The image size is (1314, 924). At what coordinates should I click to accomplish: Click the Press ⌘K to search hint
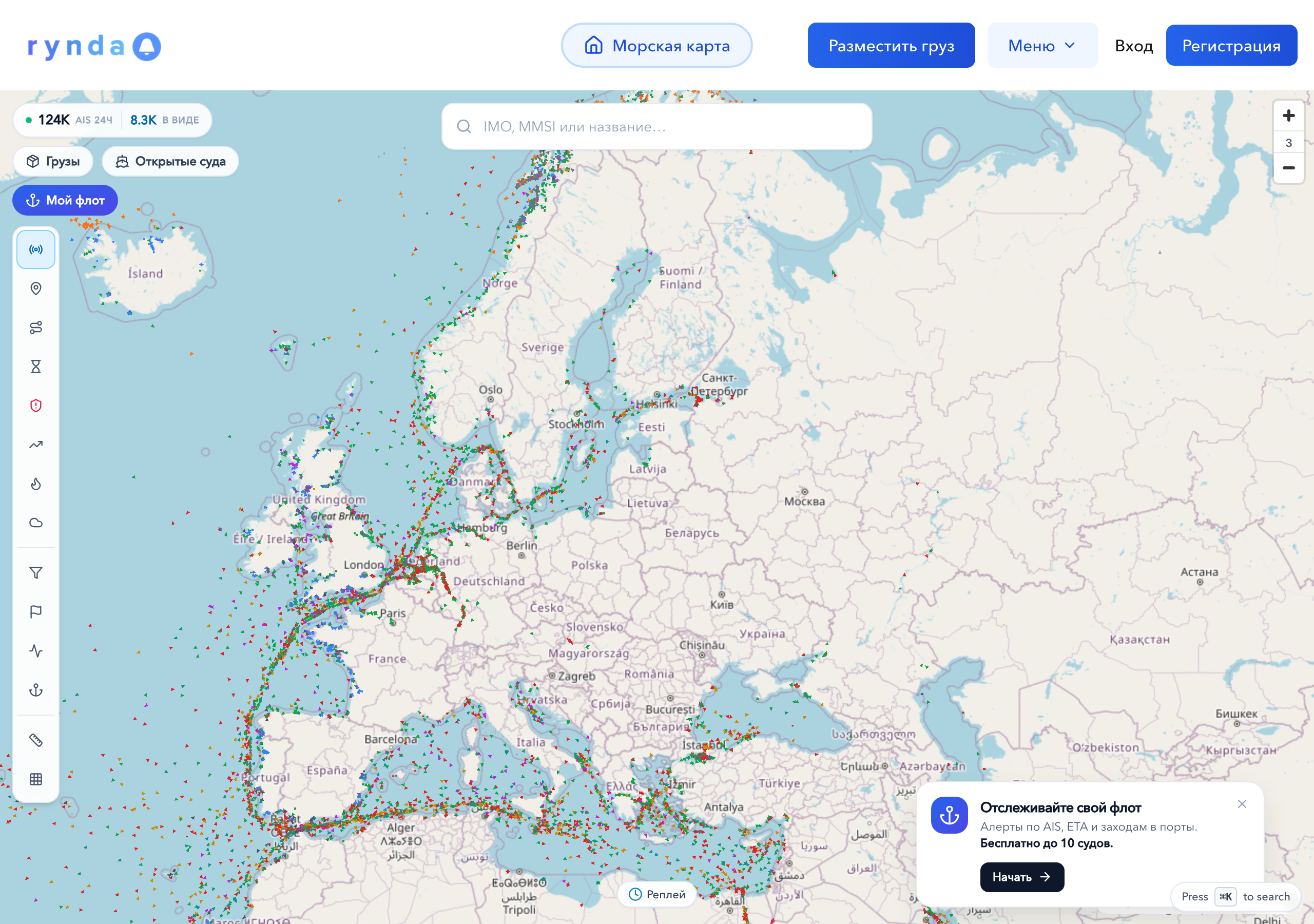click(1235, 896)
